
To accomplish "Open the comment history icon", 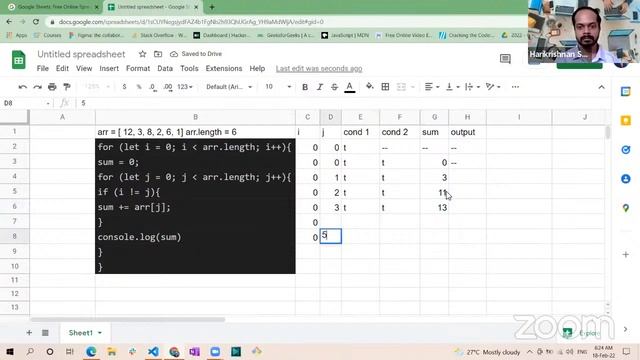I will (505, 59).
